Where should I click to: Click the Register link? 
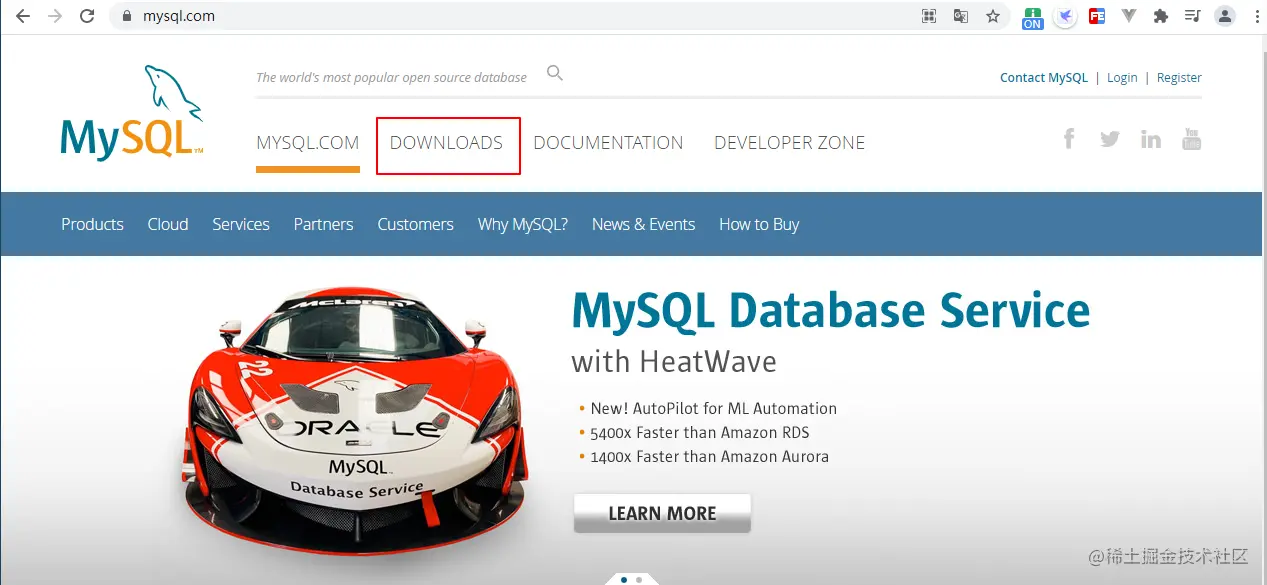[x=1179, y=78]
